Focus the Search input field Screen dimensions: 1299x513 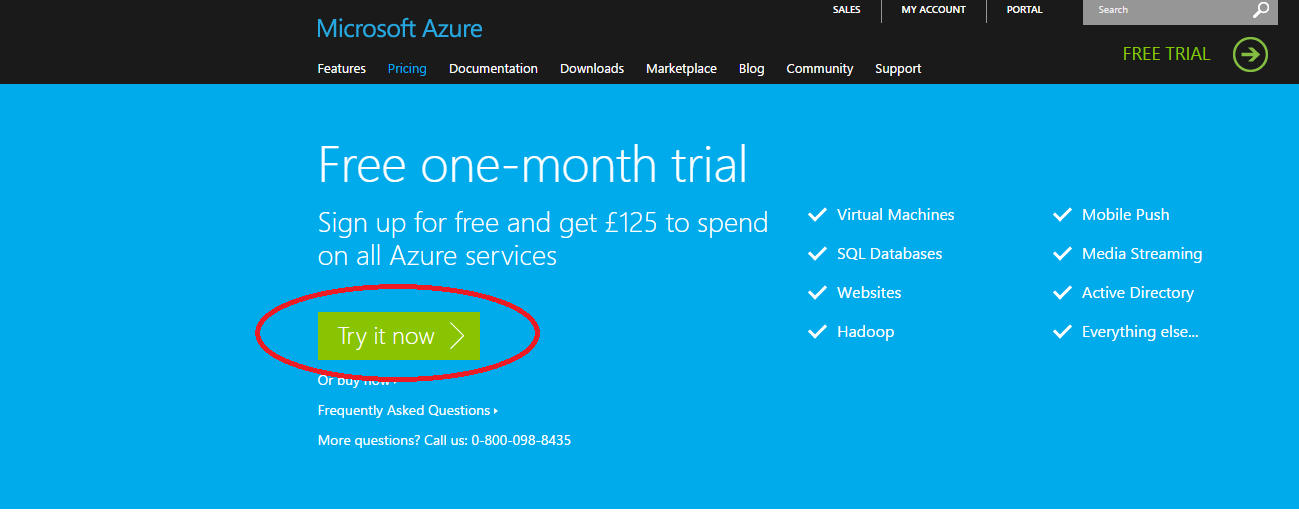1165,11
